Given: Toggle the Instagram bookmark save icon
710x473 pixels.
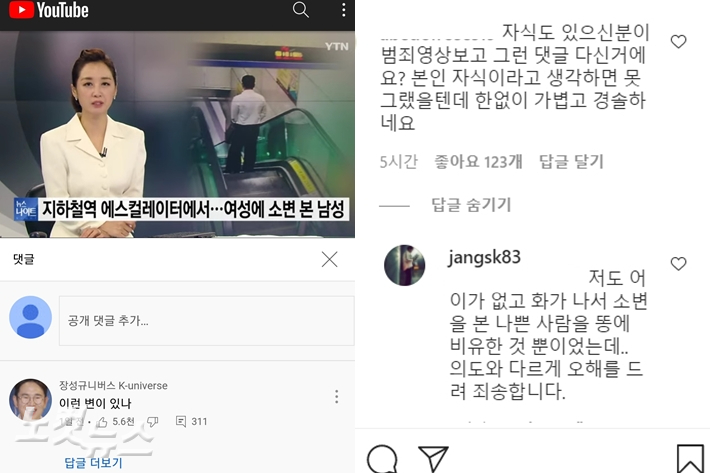Looking at the screenshot, I should (x=690, y=459).
